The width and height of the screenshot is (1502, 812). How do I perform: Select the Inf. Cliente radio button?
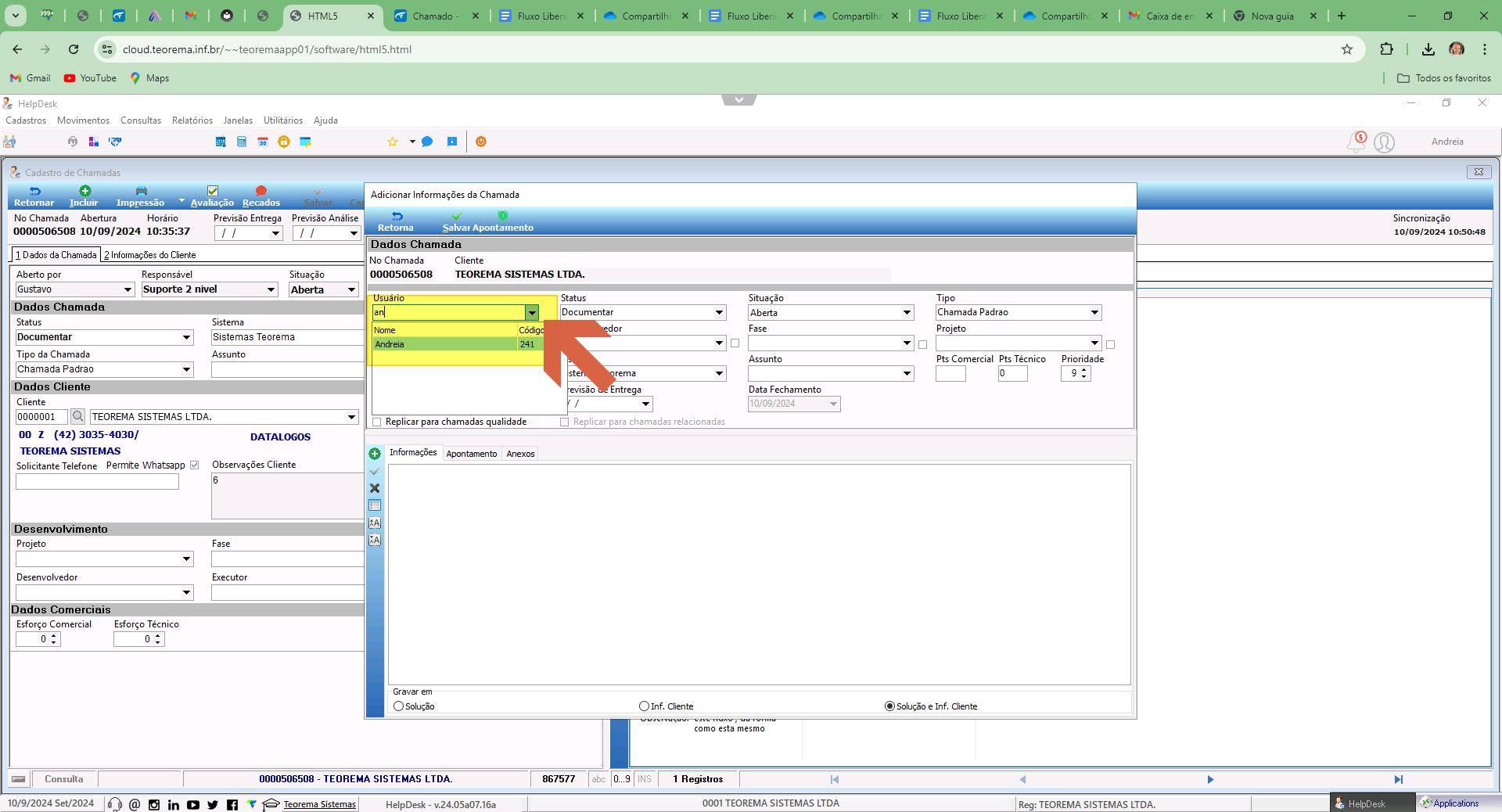pos(645,706)
